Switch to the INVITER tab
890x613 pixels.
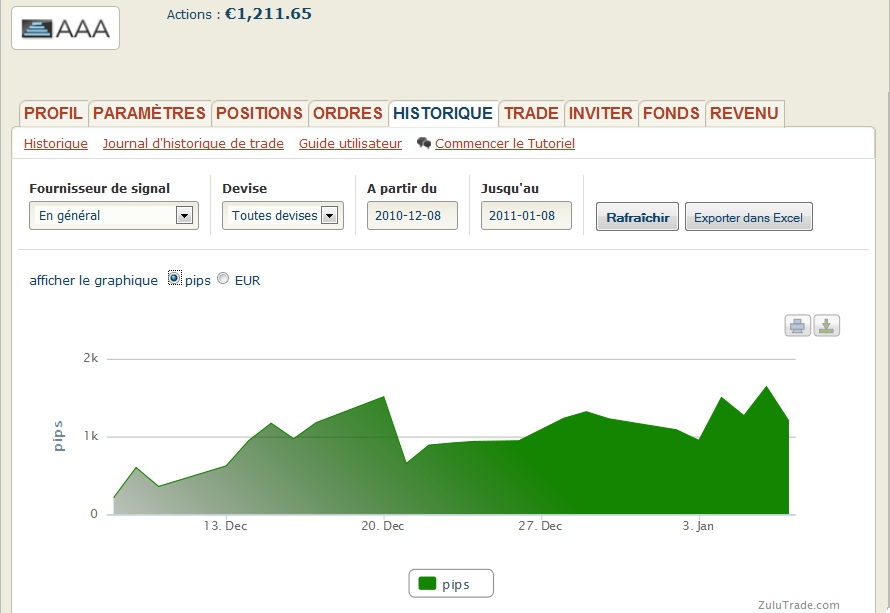pyautogui.click(x=601, y=113)
